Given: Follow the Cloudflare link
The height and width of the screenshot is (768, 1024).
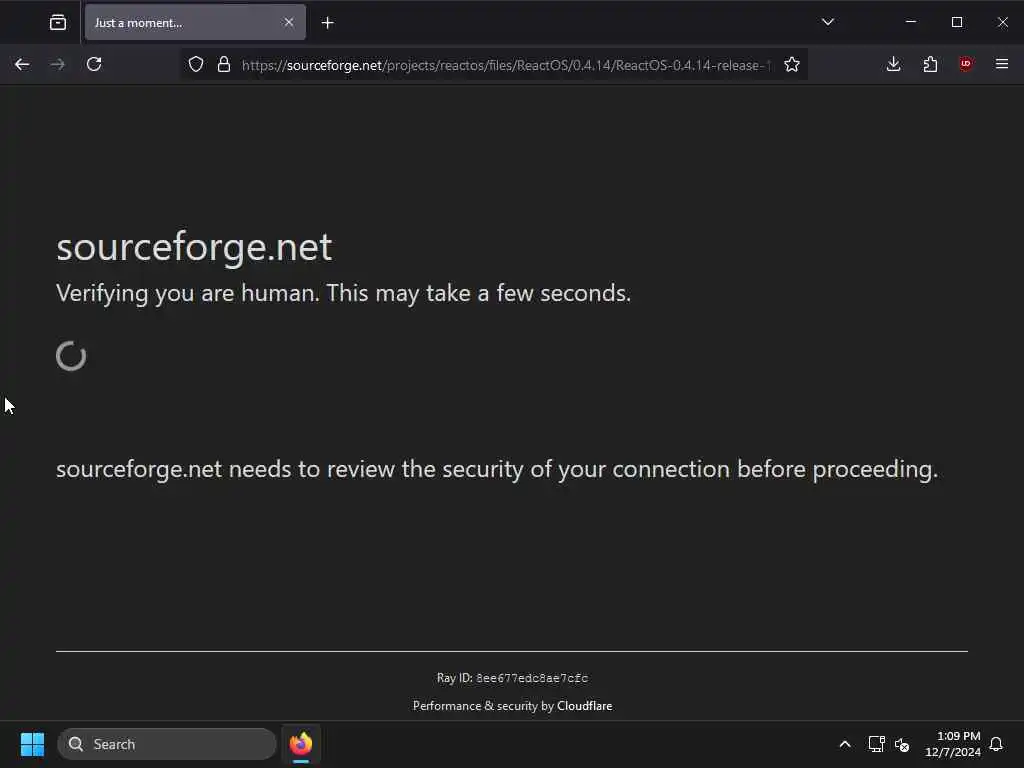Looking at the screenshot, I should (584, 706).
